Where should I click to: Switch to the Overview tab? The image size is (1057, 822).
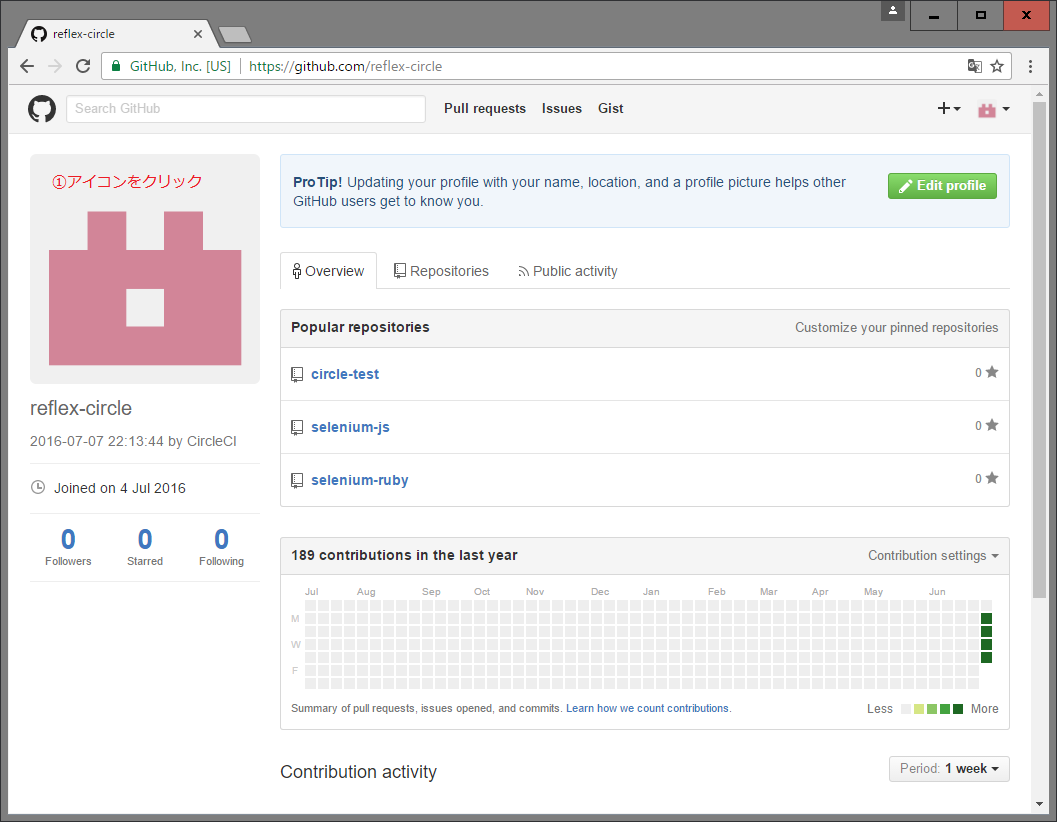pyautogui.click(x=328, y=271)
